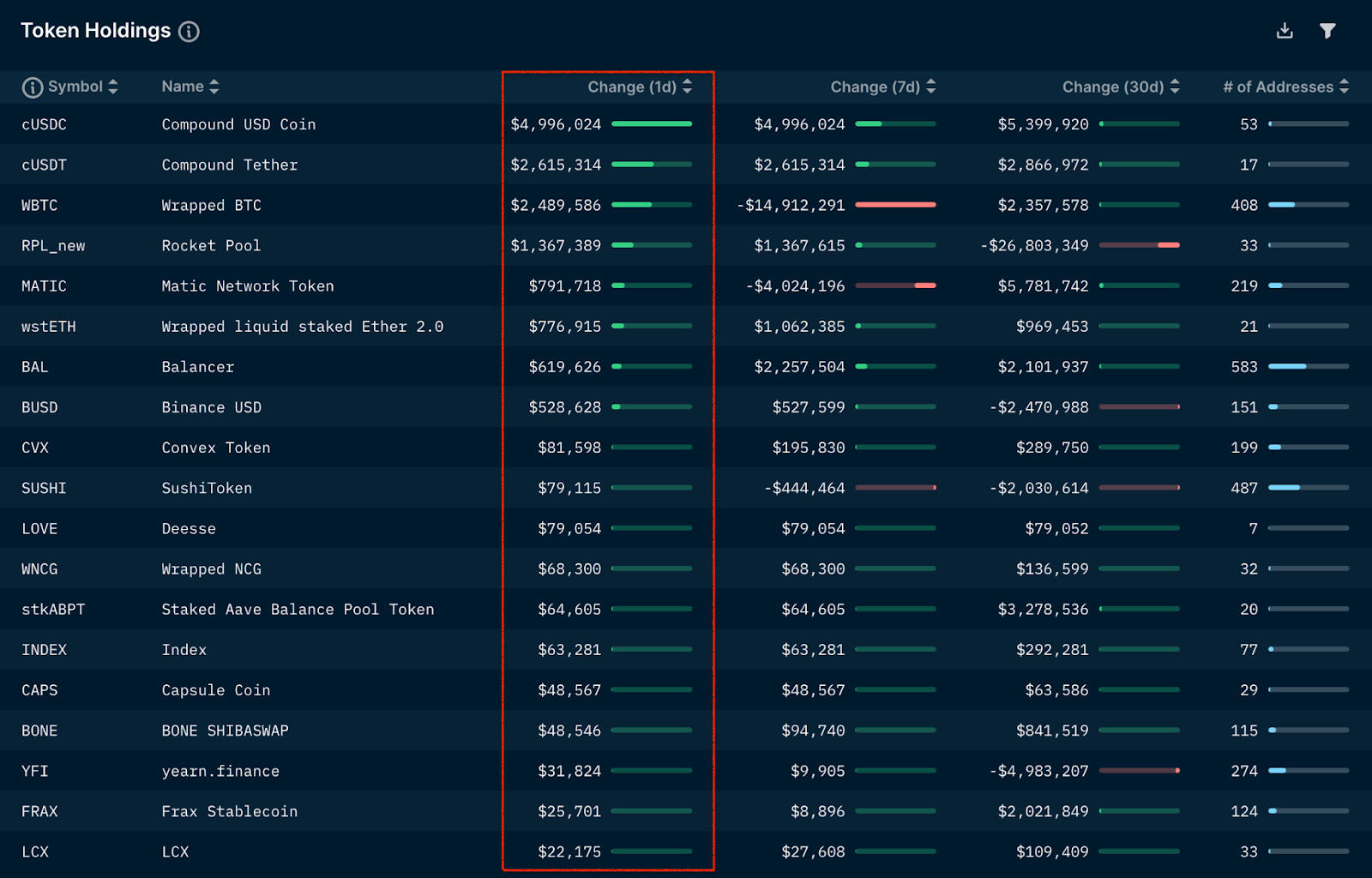The height and width of the screenshot is (878, 1372).
Task: Click the 7d value -$4,024,196
Action: pyautogui.click(x=795, y=286)
